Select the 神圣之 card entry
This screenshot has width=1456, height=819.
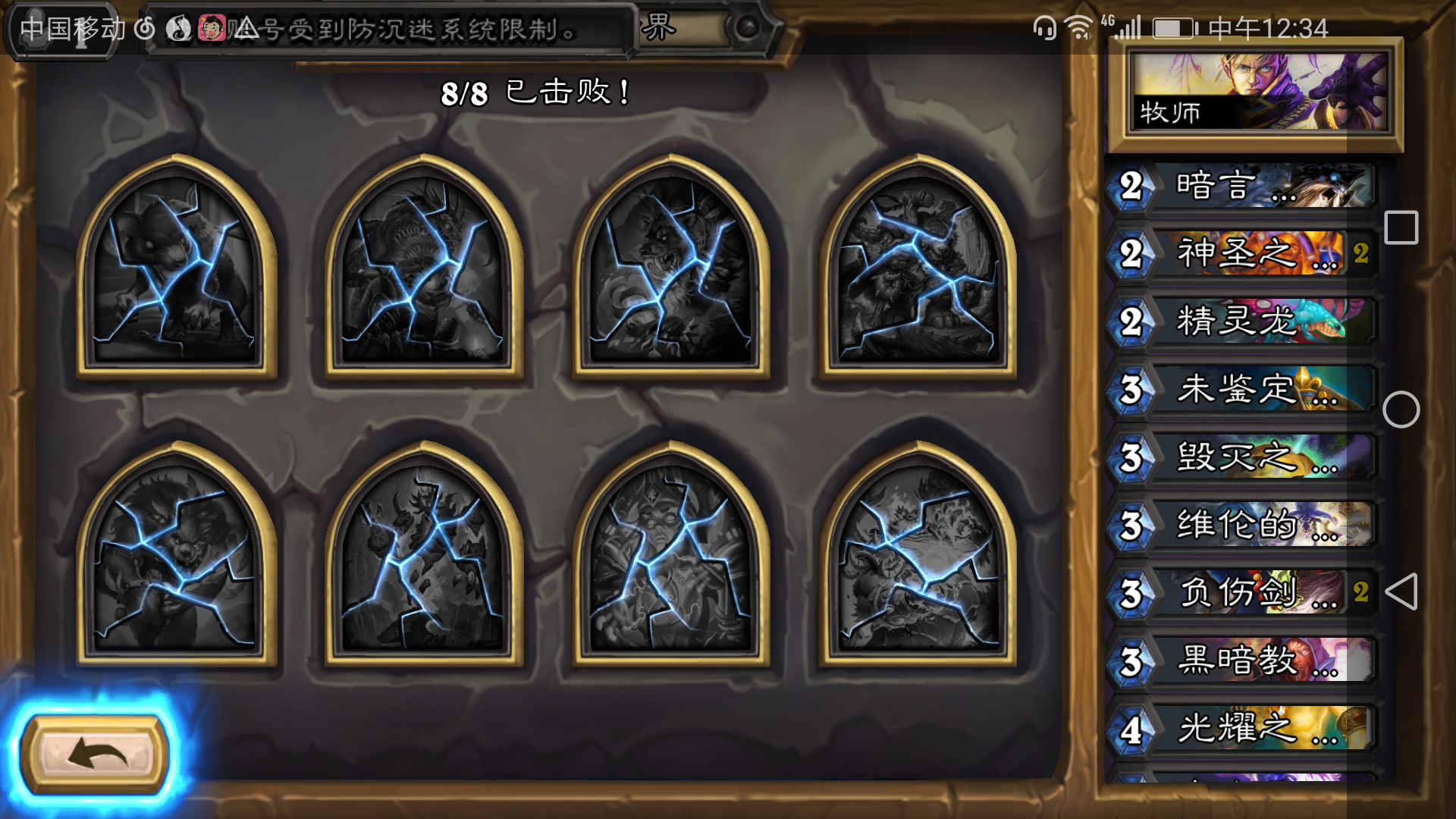click(x=1241, y=253)
